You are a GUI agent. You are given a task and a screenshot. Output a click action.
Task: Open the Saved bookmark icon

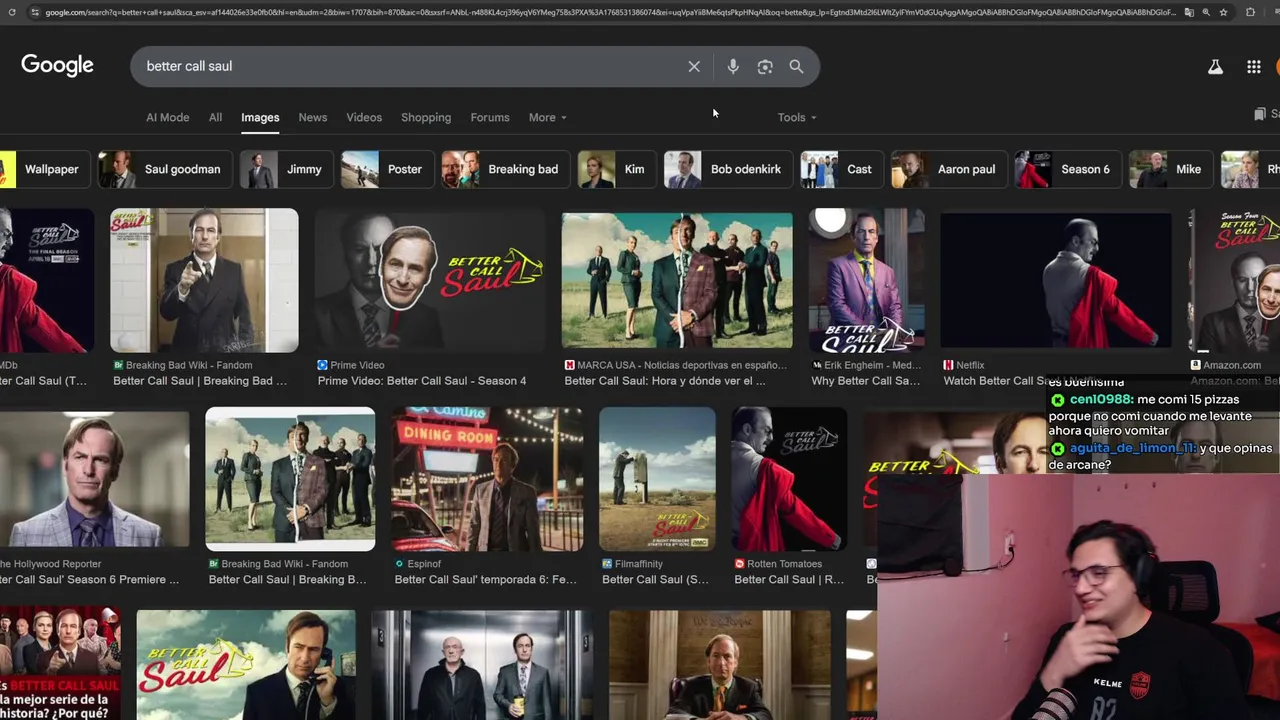tap(1260, 114)
